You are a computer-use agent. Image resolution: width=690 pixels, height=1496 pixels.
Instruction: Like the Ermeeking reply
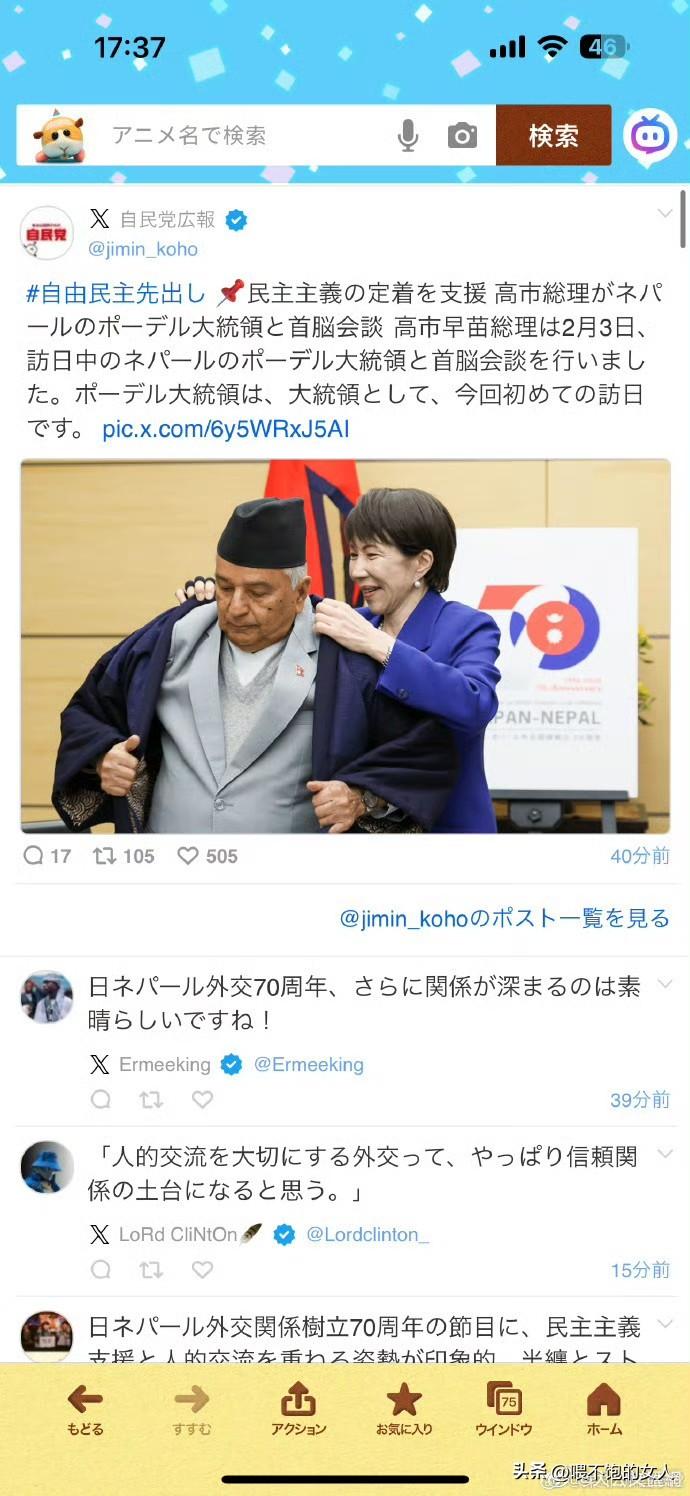tap(203, 1100)
